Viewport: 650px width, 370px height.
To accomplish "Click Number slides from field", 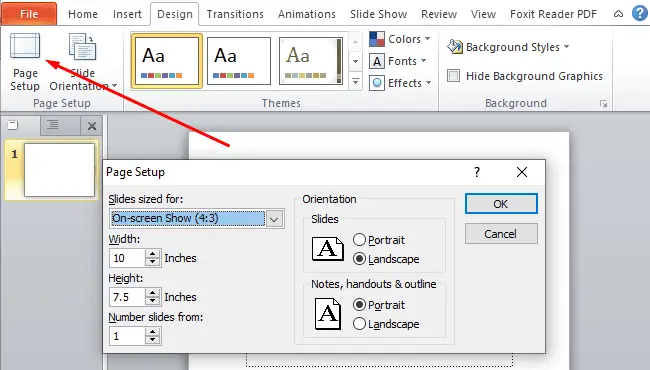I will coord(127,336).
